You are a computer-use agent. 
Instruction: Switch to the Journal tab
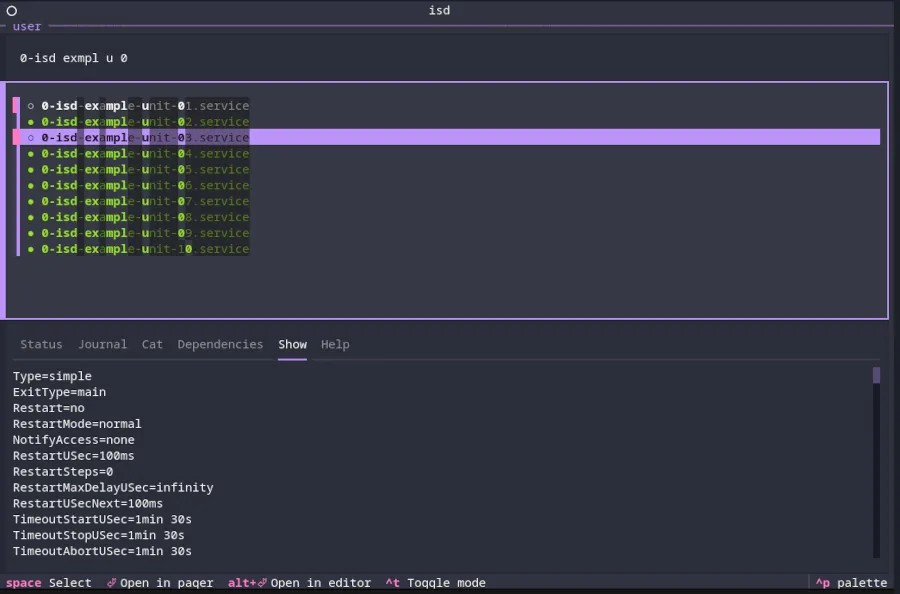pyautogui.click(x=102, y=344)
